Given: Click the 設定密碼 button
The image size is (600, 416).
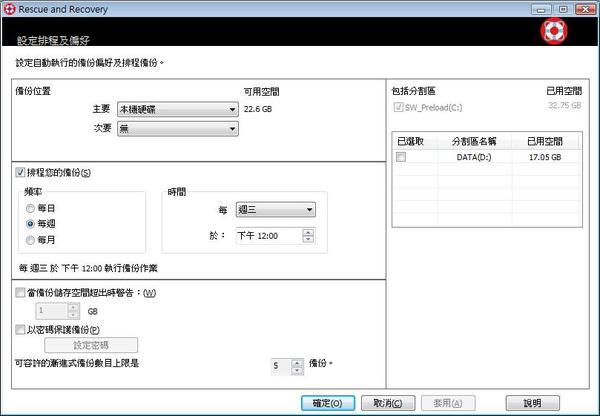Looking at the screenshot, I should [91, 345].
